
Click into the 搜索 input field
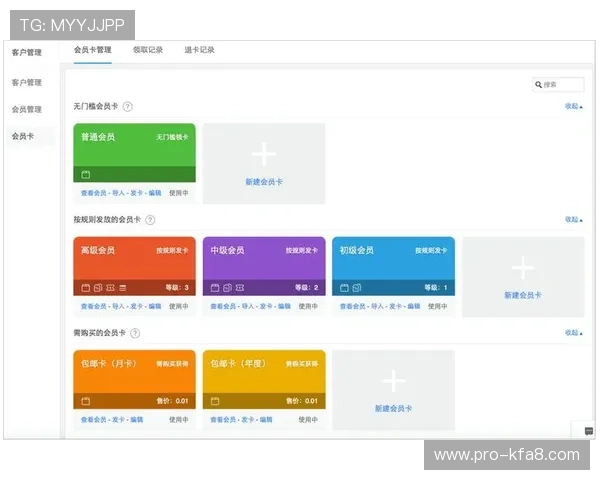[558, 85]
